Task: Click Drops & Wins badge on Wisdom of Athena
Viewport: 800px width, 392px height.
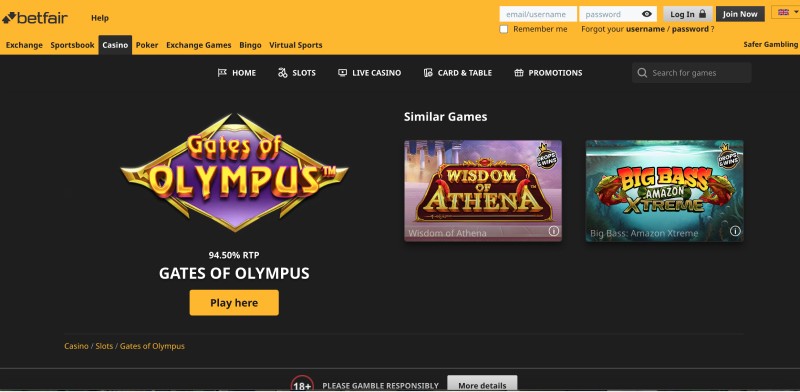Action: tap(547, 157)
